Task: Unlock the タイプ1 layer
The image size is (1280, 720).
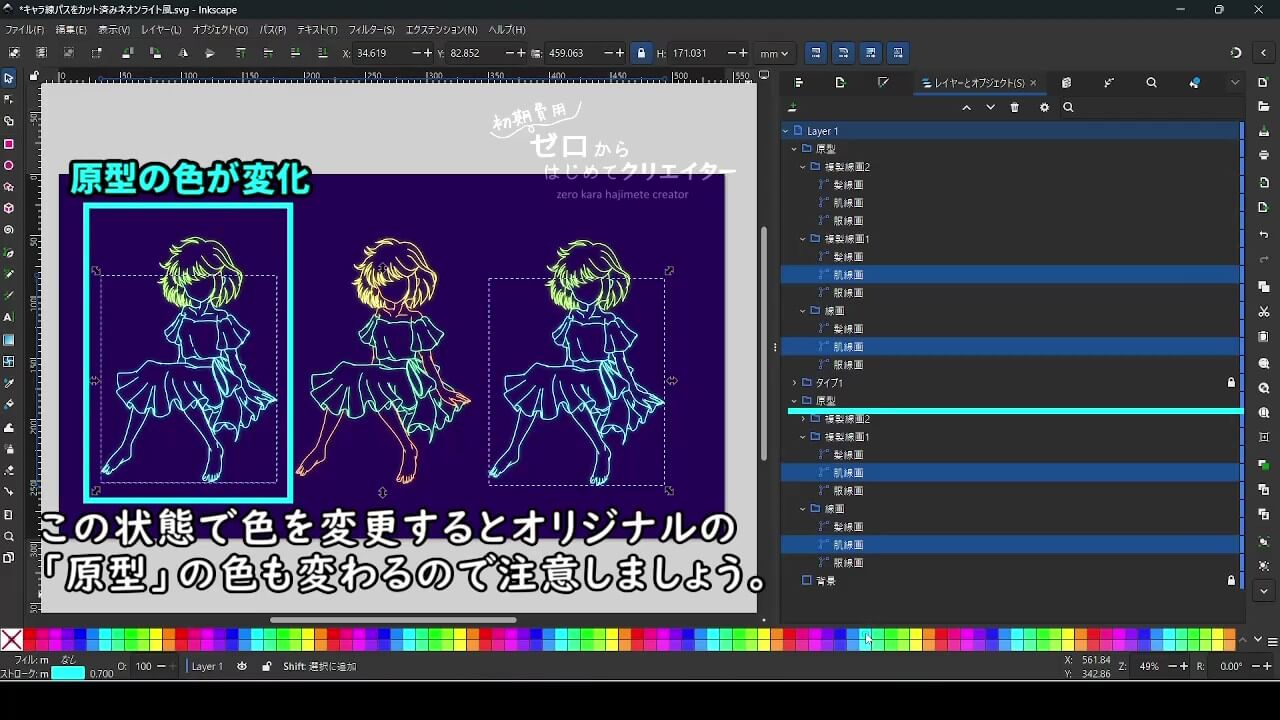Action: pos(1231,381)
